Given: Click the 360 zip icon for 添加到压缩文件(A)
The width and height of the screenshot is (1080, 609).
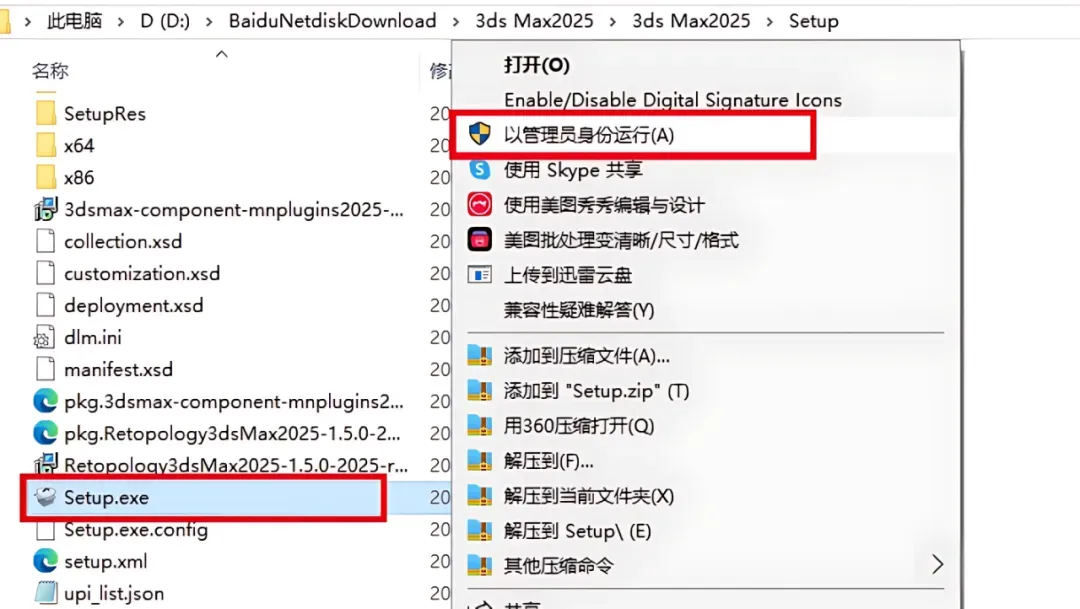Looking at the screenshot, I should point(479,355).
